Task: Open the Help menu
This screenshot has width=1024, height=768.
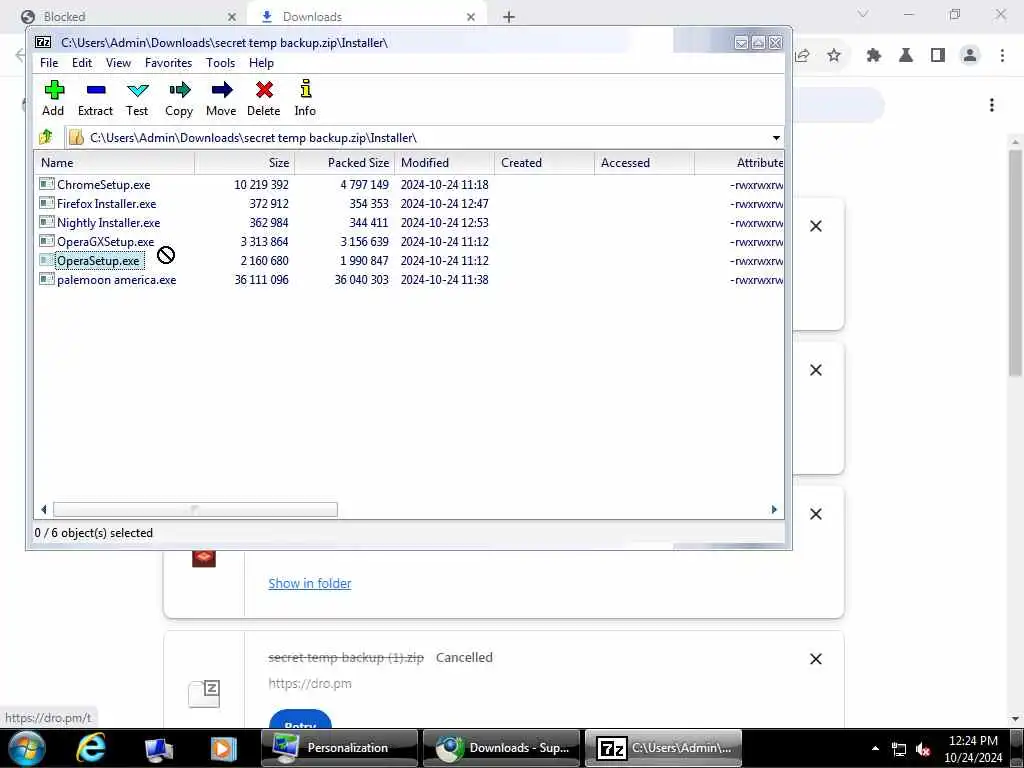Action: click(x=261, y=63)
